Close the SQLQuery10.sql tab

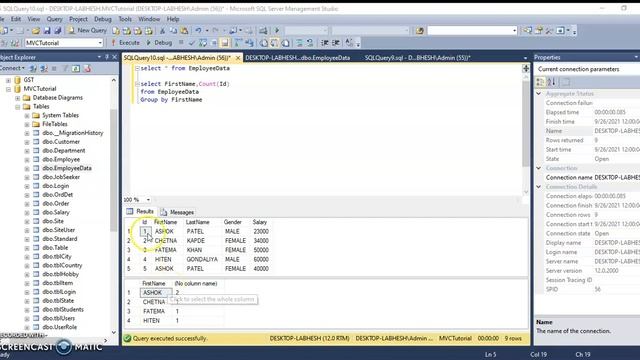coord(238,58)
